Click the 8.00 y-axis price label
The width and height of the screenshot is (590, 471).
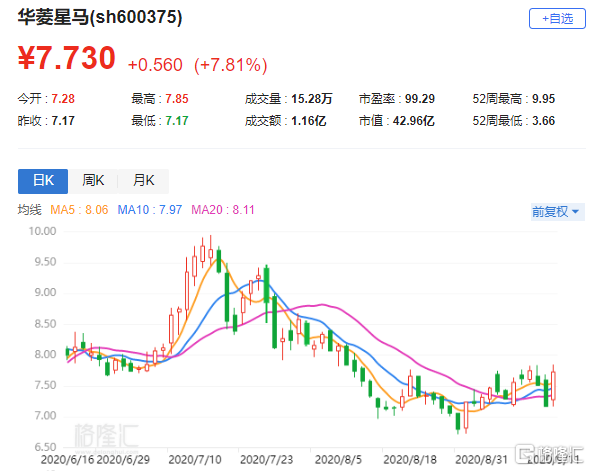click(x=45, y=354)
